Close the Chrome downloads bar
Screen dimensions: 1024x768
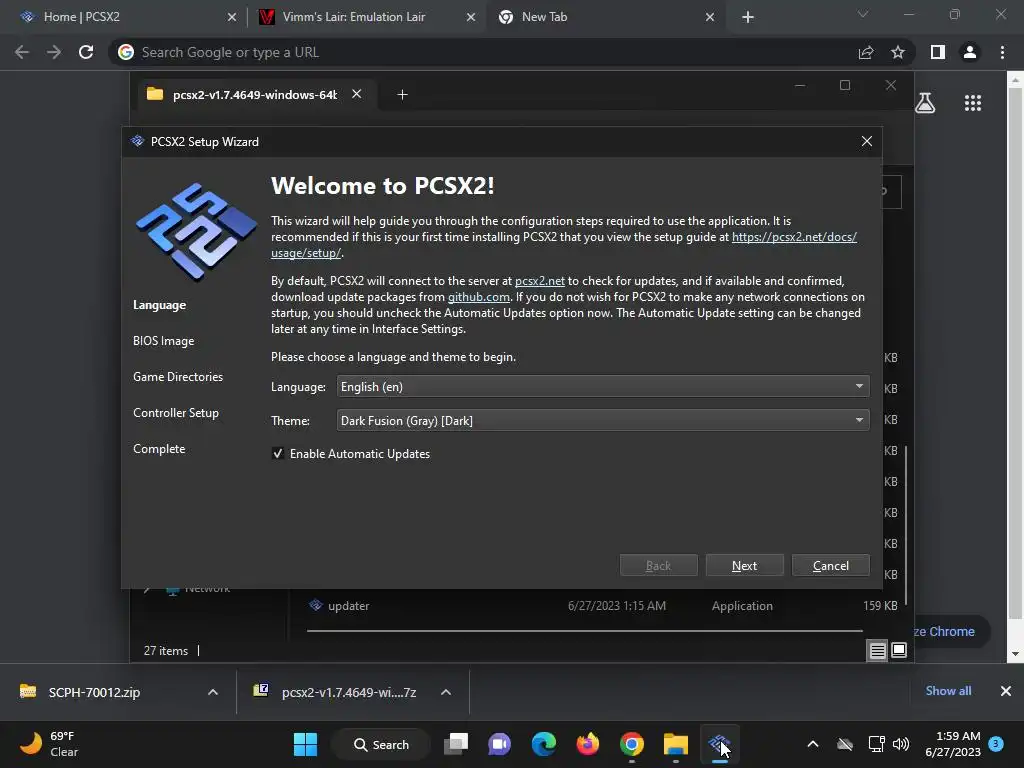coord(1006,691)
